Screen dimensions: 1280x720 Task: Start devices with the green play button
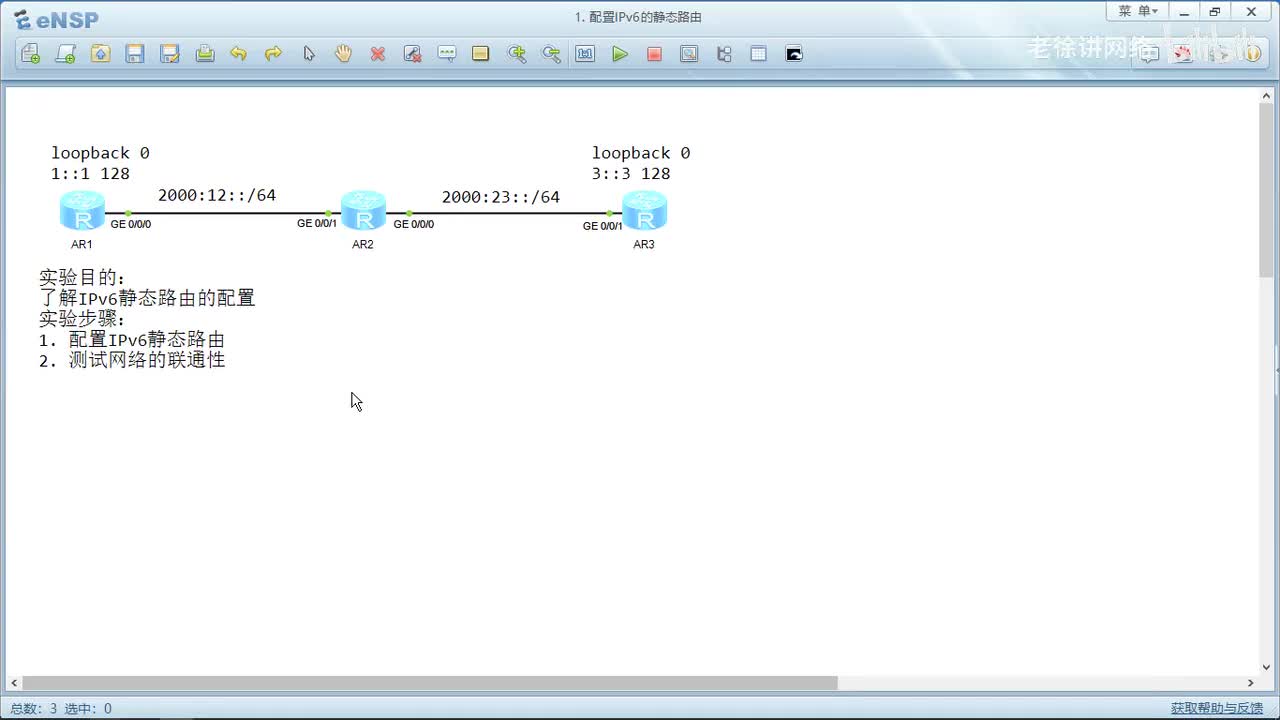click(620, 54)
